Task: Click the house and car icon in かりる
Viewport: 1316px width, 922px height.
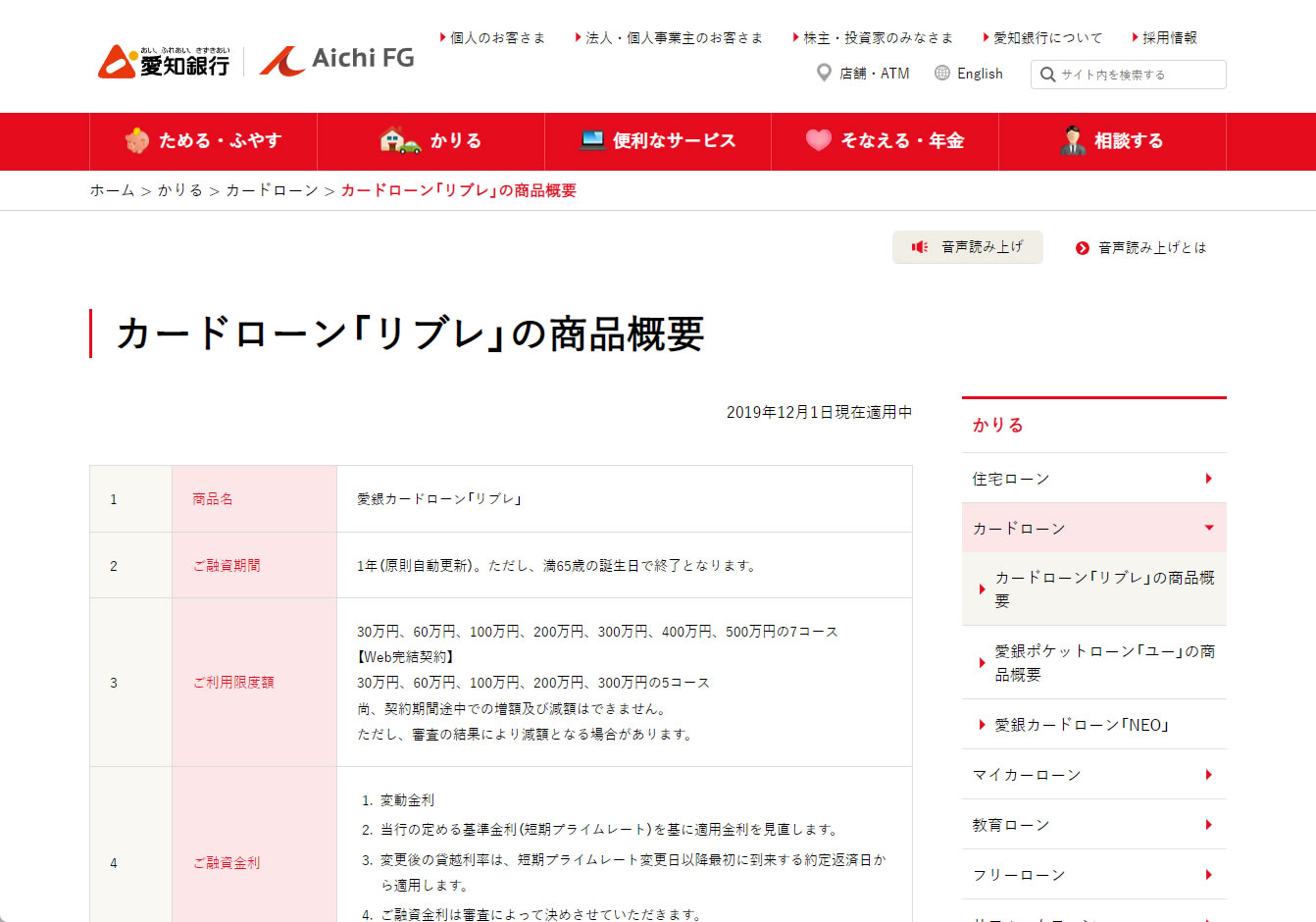Action: (x=400, y=140)
